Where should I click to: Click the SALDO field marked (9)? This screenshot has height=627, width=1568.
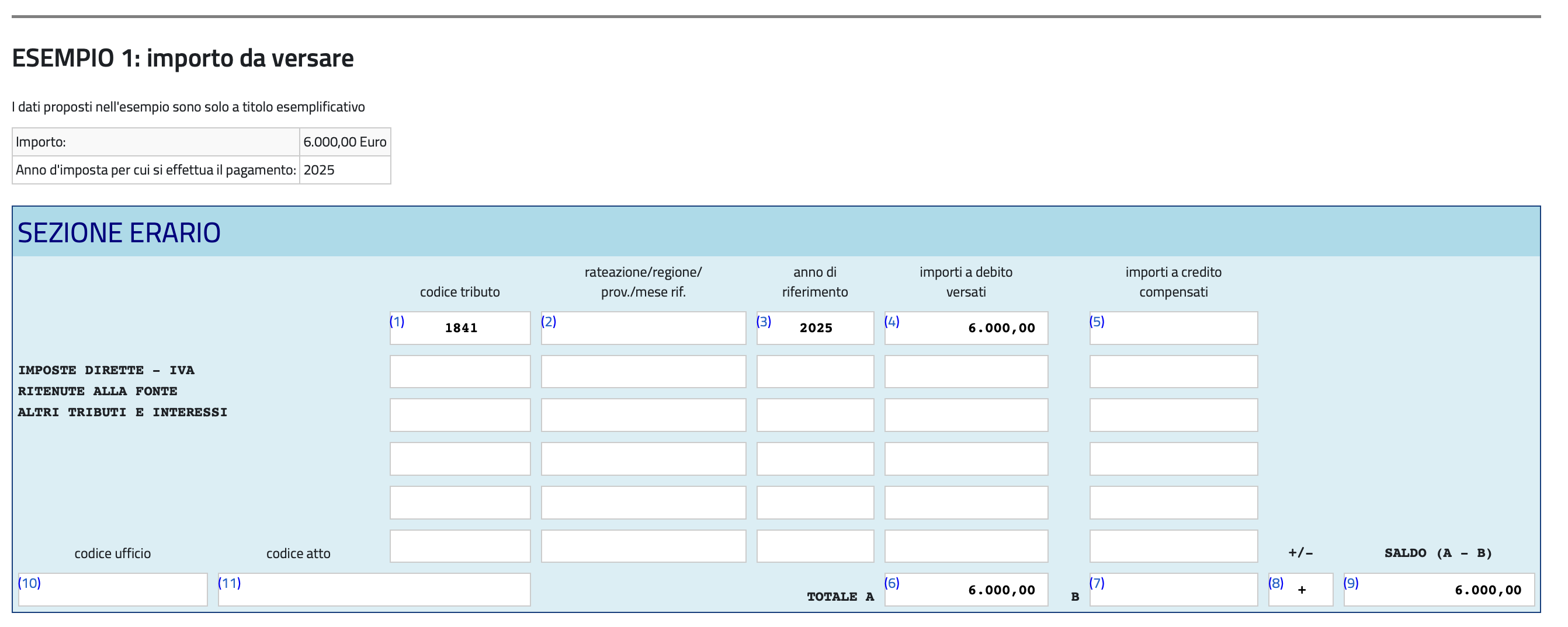1438,589
